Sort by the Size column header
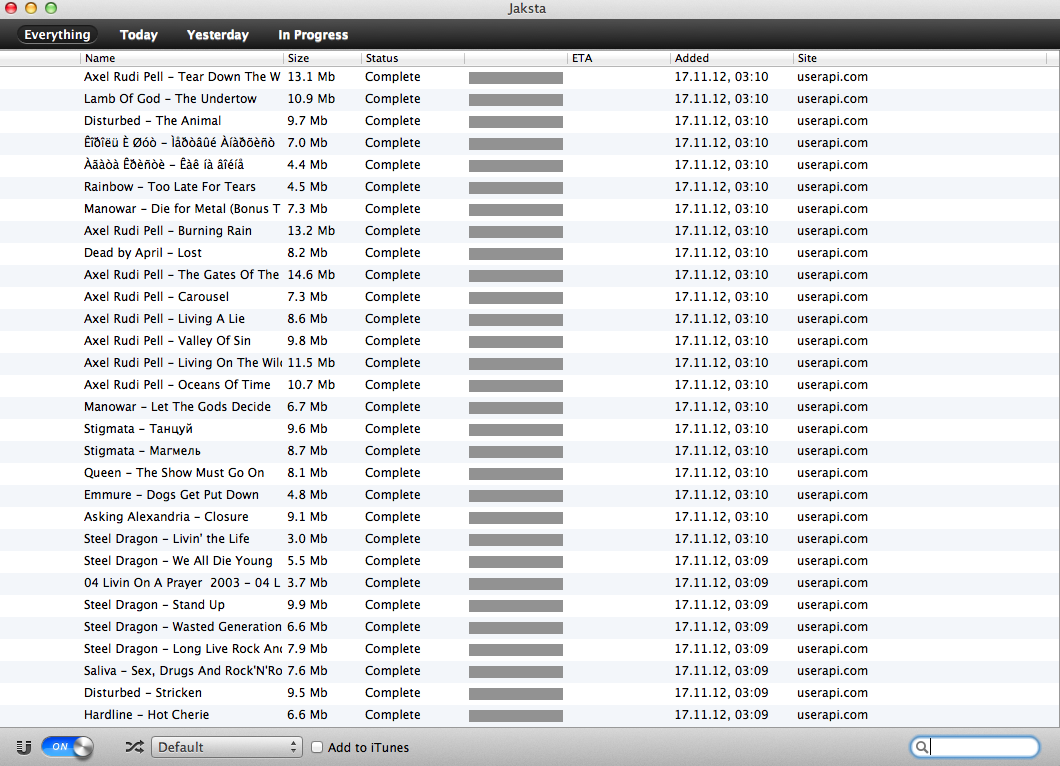Screen dimensions: 1060x766 point(320,58)
